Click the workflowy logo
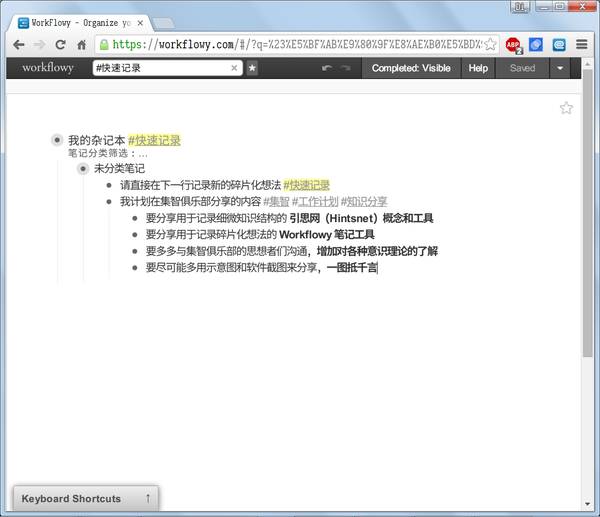The height and width of the screenshot is (517, 600). click(48, 68)
